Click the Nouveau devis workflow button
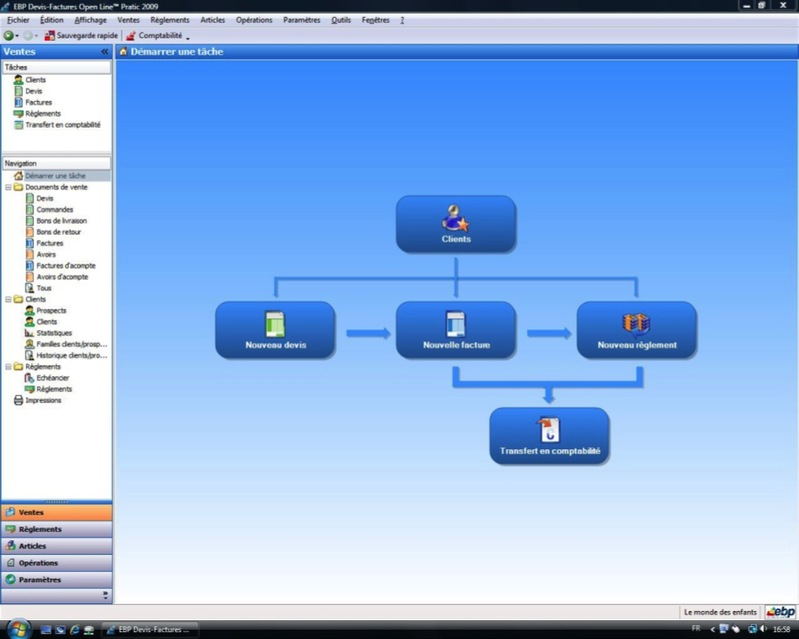Image resolution: width=799 pixels, height=639 pixels. 275,330
